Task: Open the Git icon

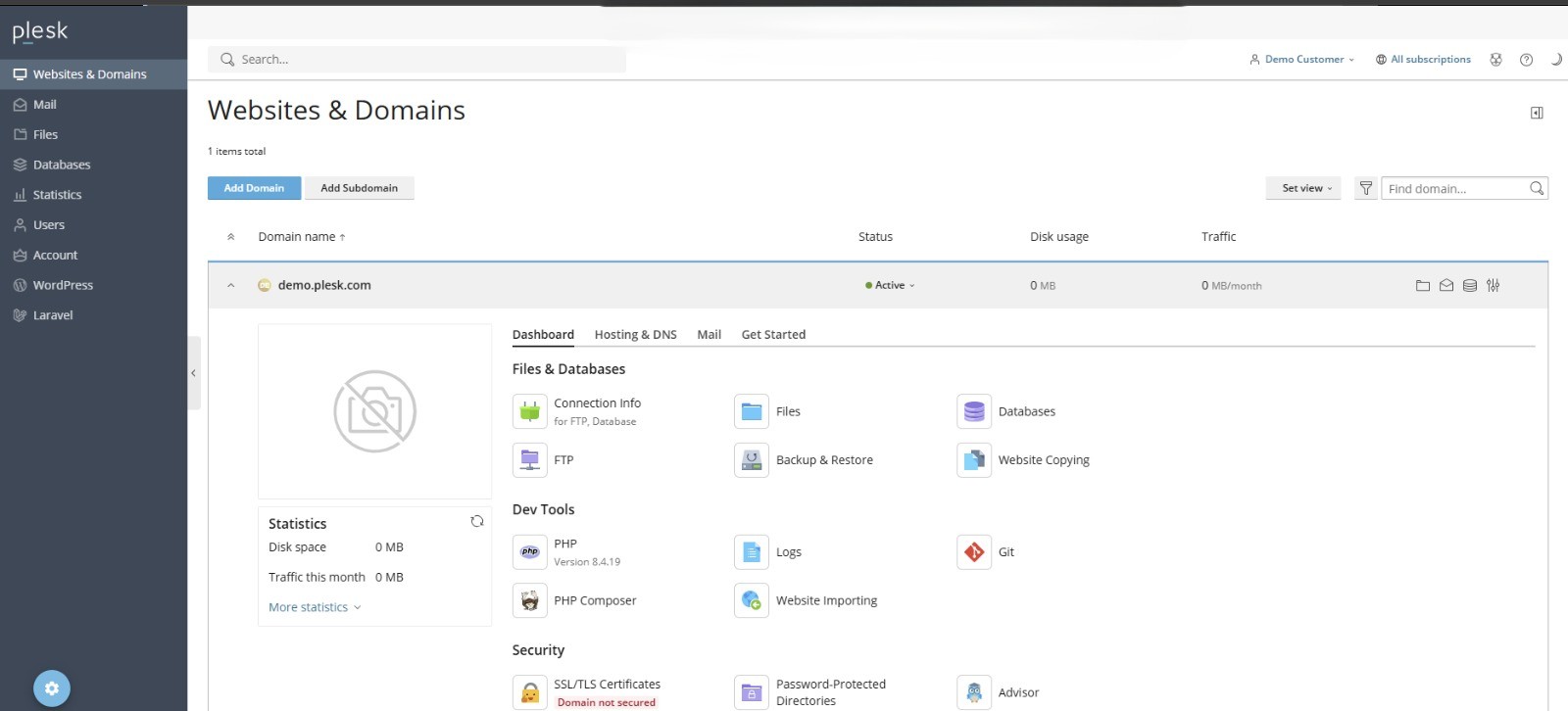Action: tap(974, 552)
